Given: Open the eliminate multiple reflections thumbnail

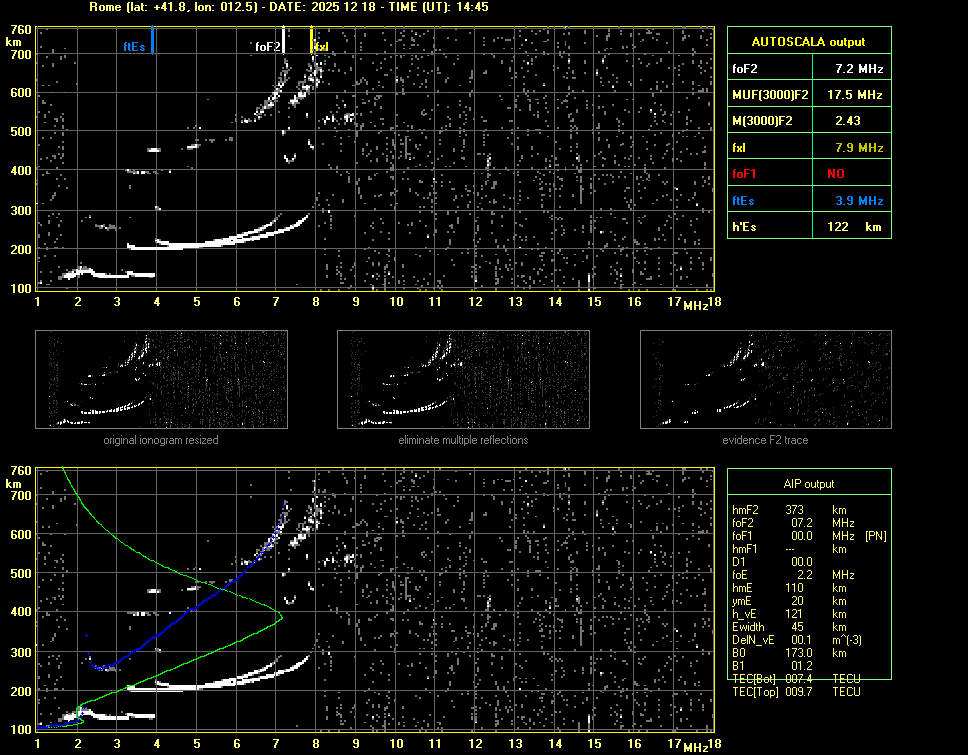Looking at the screenshot, I should pyautogui.click(x=463, y=379).
